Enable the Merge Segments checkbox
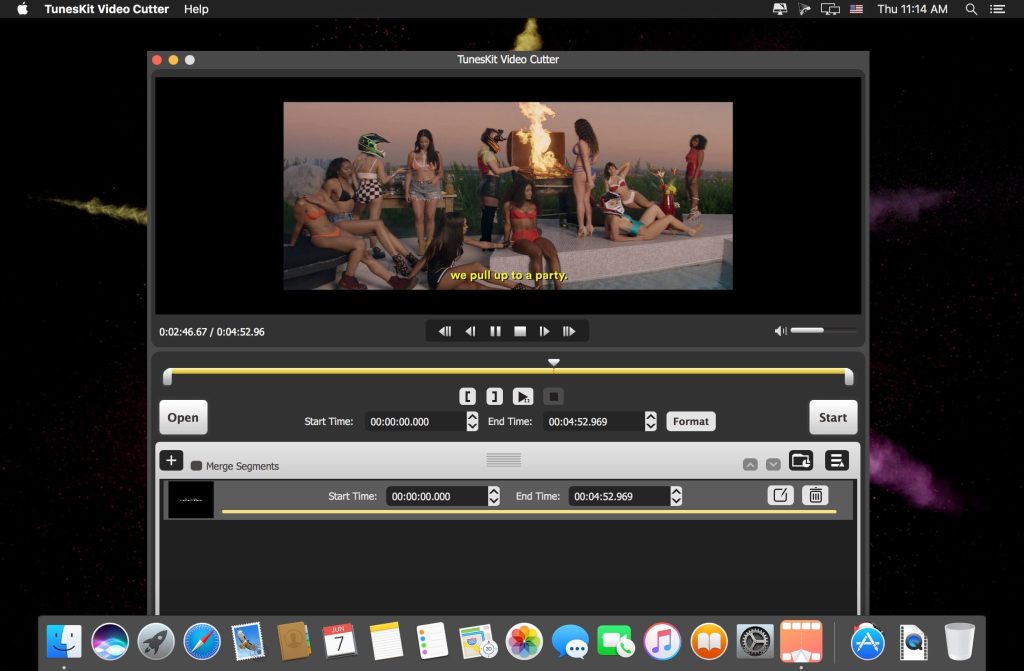Image resolution: width=1024 pixels, height=671 pixels. 196,466
